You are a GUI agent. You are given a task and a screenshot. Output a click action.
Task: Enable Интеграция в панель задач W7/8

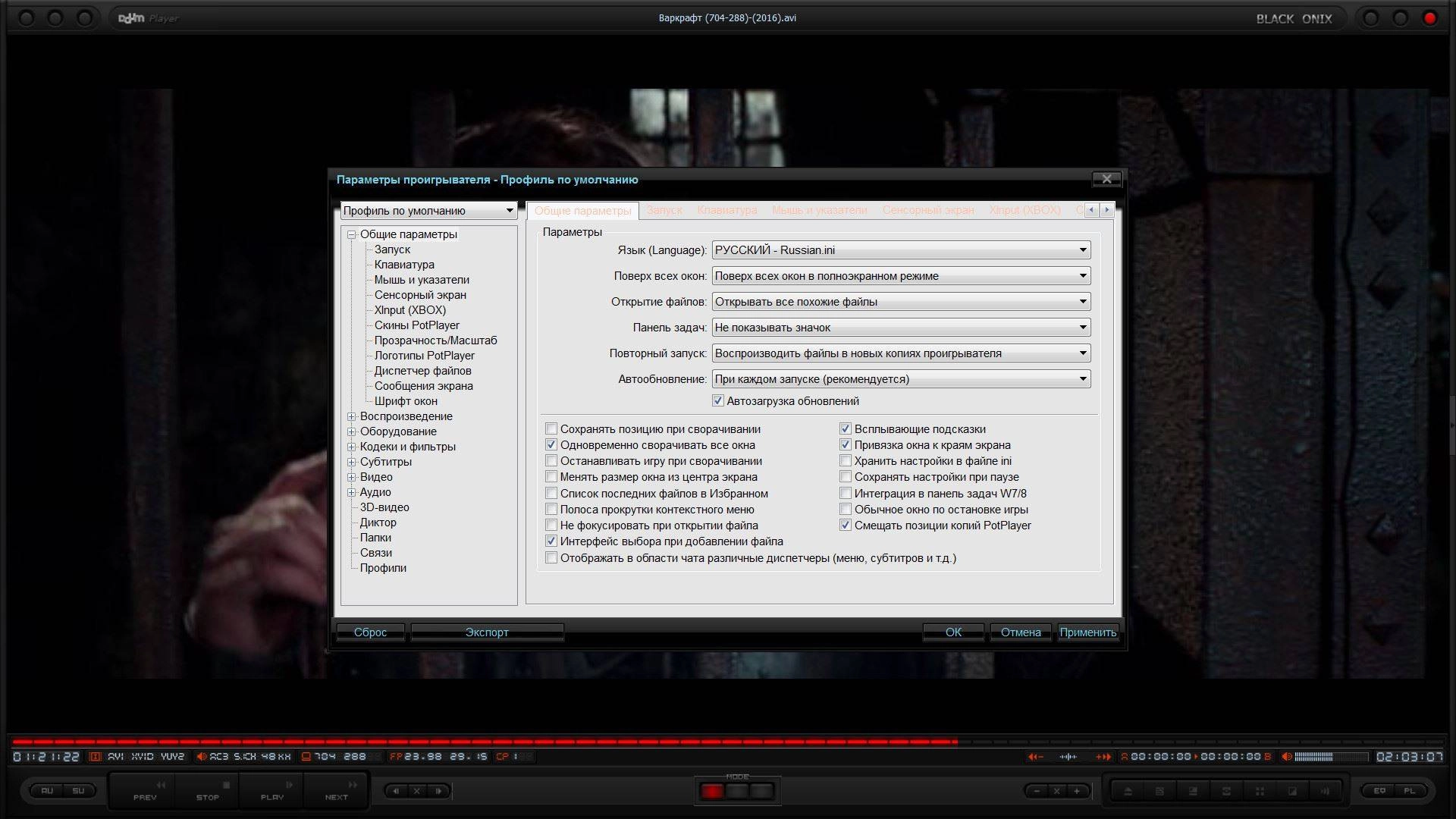click(x=846, y=494)
